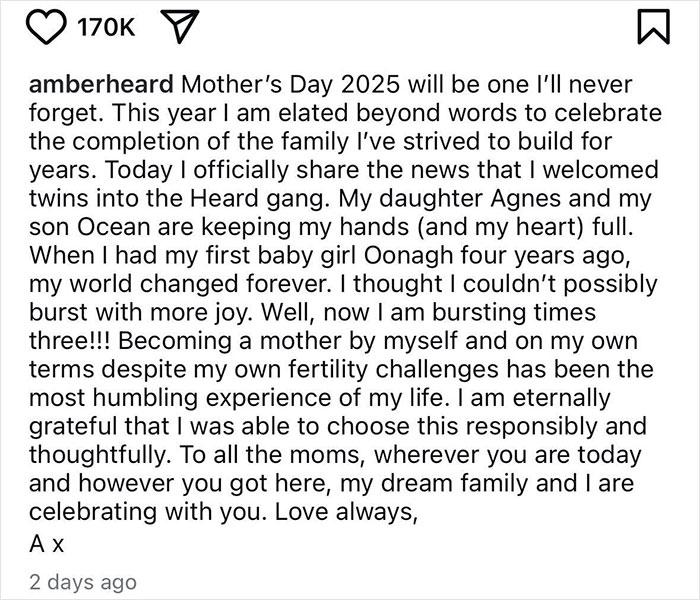The height and width of the screenshot is (600, 700).
Task: Click the 'A x' signature line
Action: [47, 543]
